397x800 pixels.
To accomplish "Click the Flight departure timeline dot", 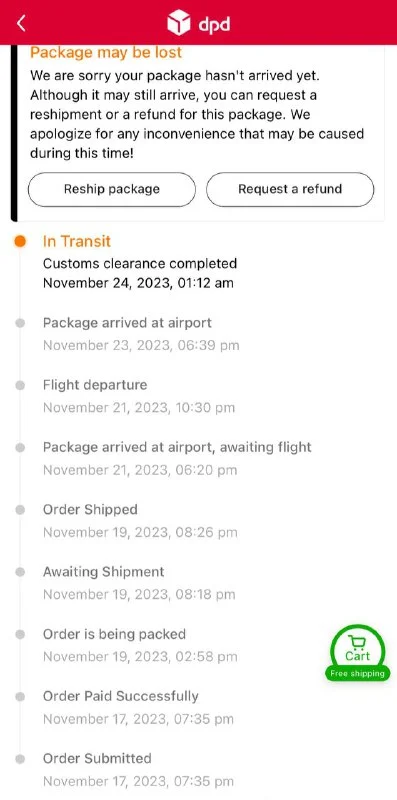I will point(20,385).
